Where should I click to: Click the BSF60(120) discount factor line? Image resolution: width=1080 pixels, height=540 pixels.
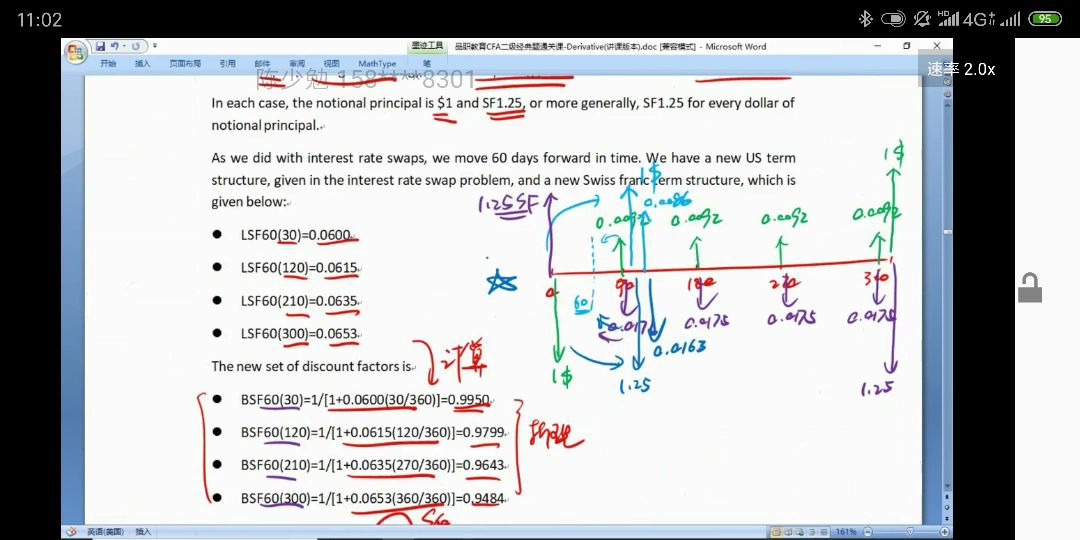click(373, 432)
